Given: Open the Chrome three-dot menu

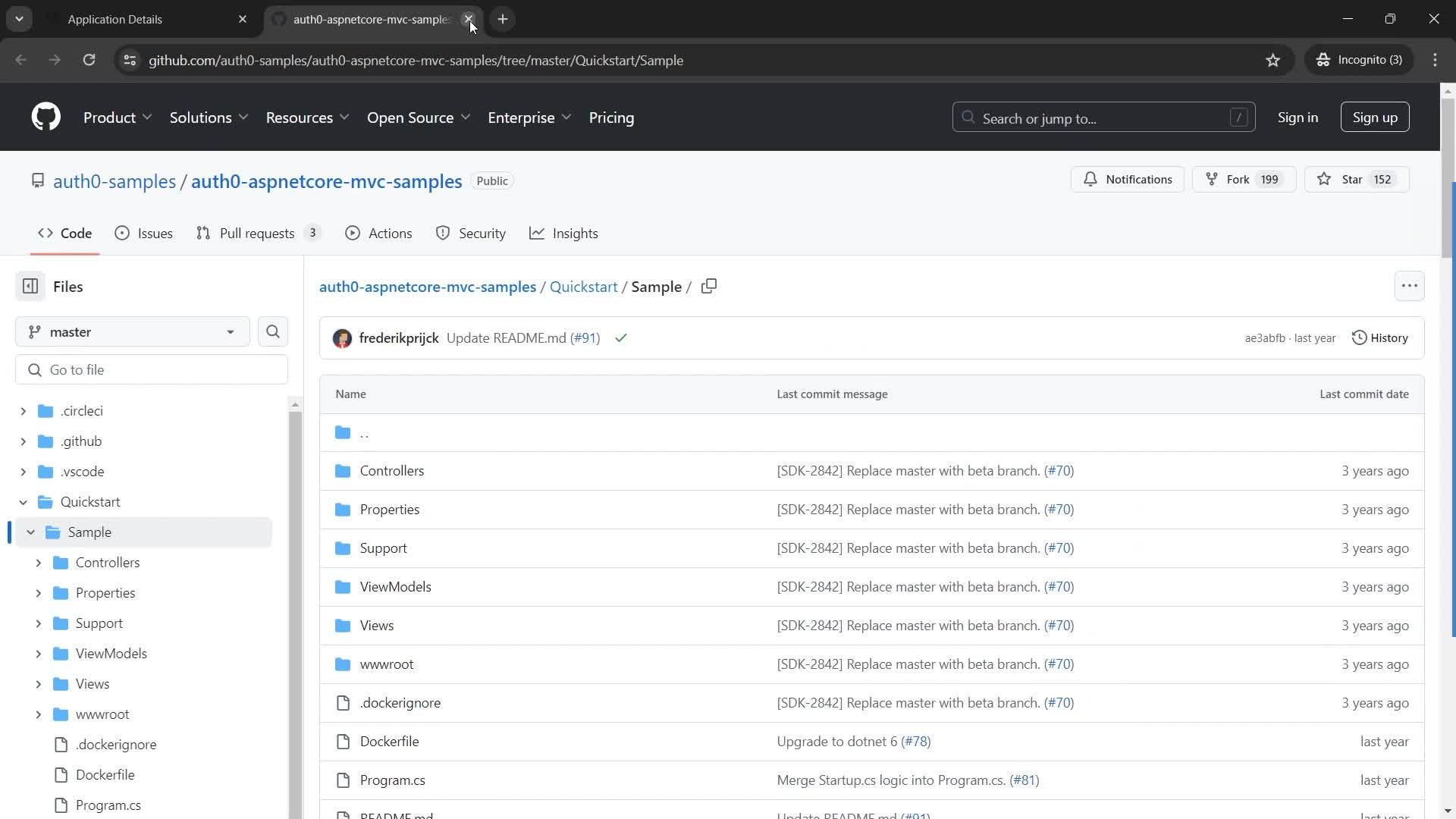Looking at the screenshot, I should [1436, 60].
